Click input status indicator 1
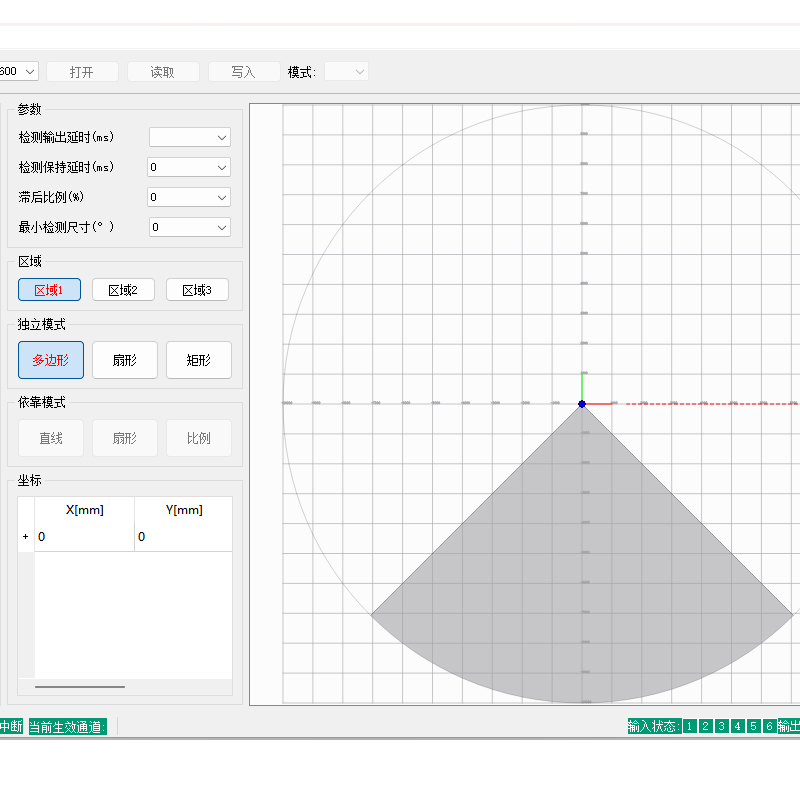 (690, 727)
